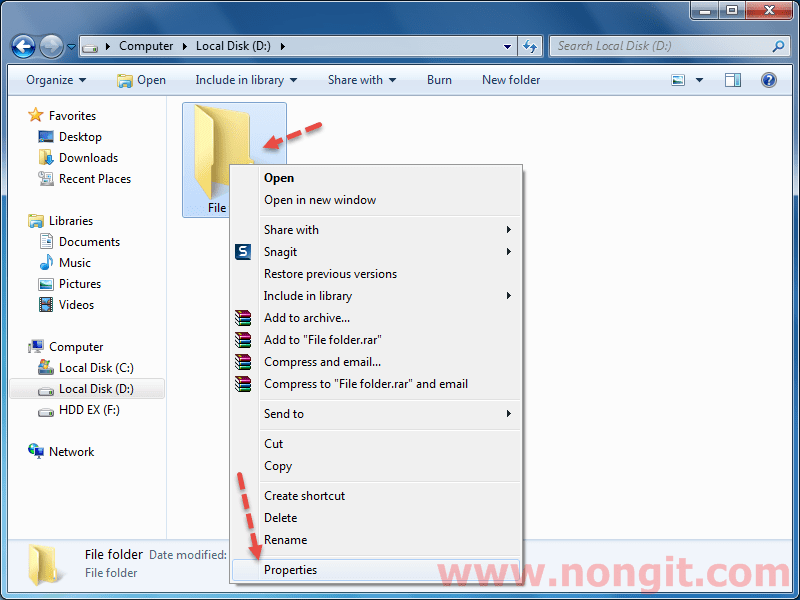Select Desktop in Favorites
This screenshot has height=600, width=800.
[x=70, y=137]
